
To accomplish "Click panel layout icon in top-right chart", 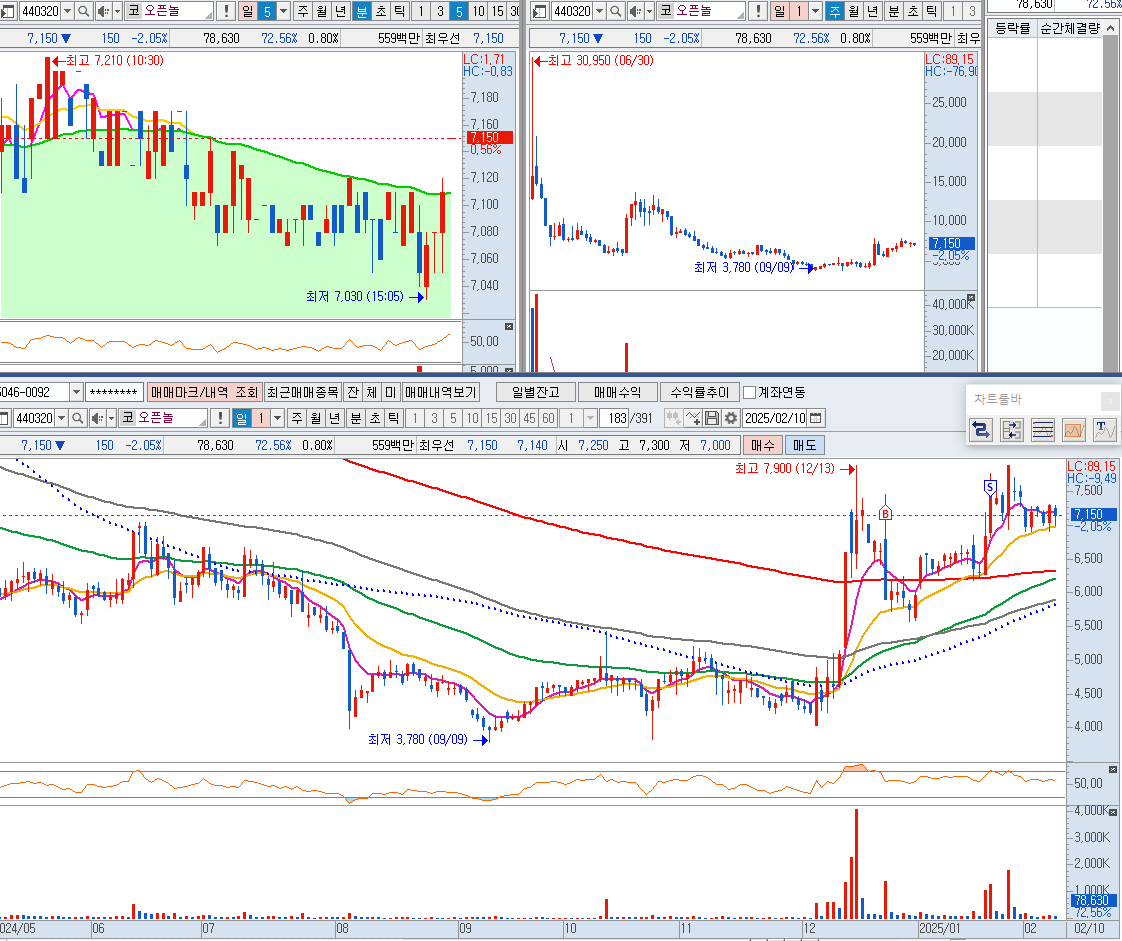I will click(x=540, y=11).
